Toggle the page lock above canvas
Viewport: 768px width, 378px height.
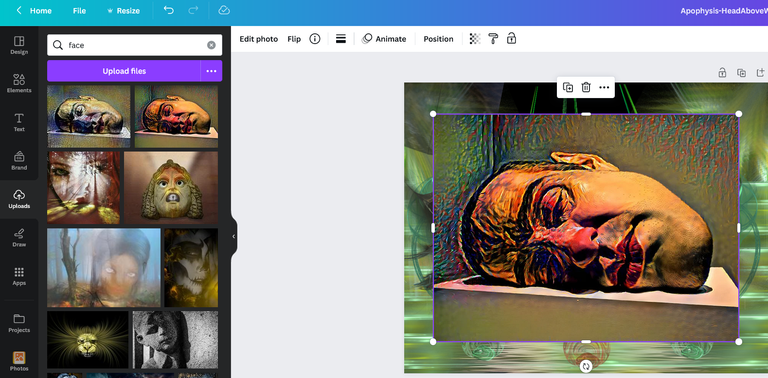722,73
